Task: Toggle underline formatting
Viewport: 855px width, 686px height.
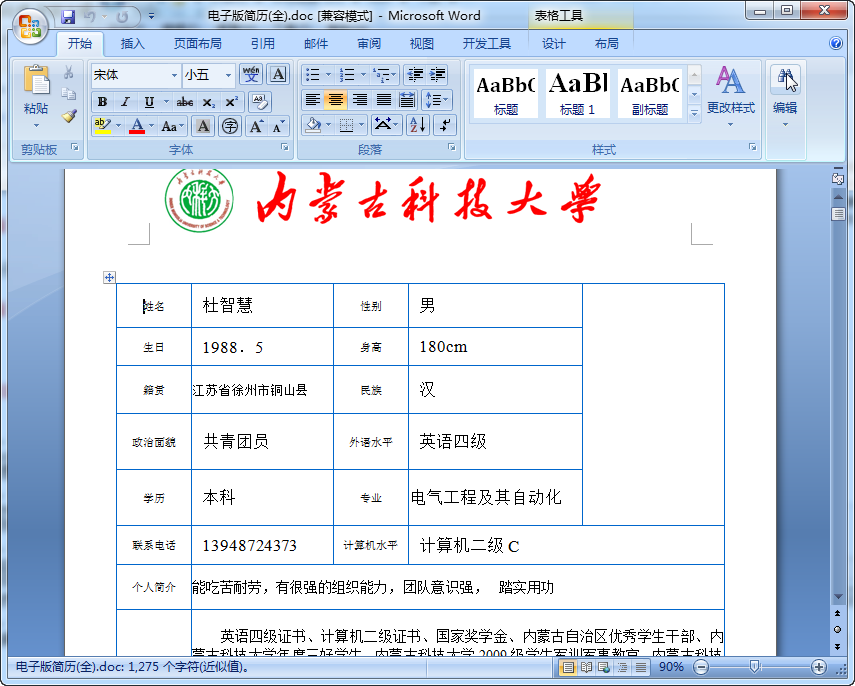Action: 149,101
